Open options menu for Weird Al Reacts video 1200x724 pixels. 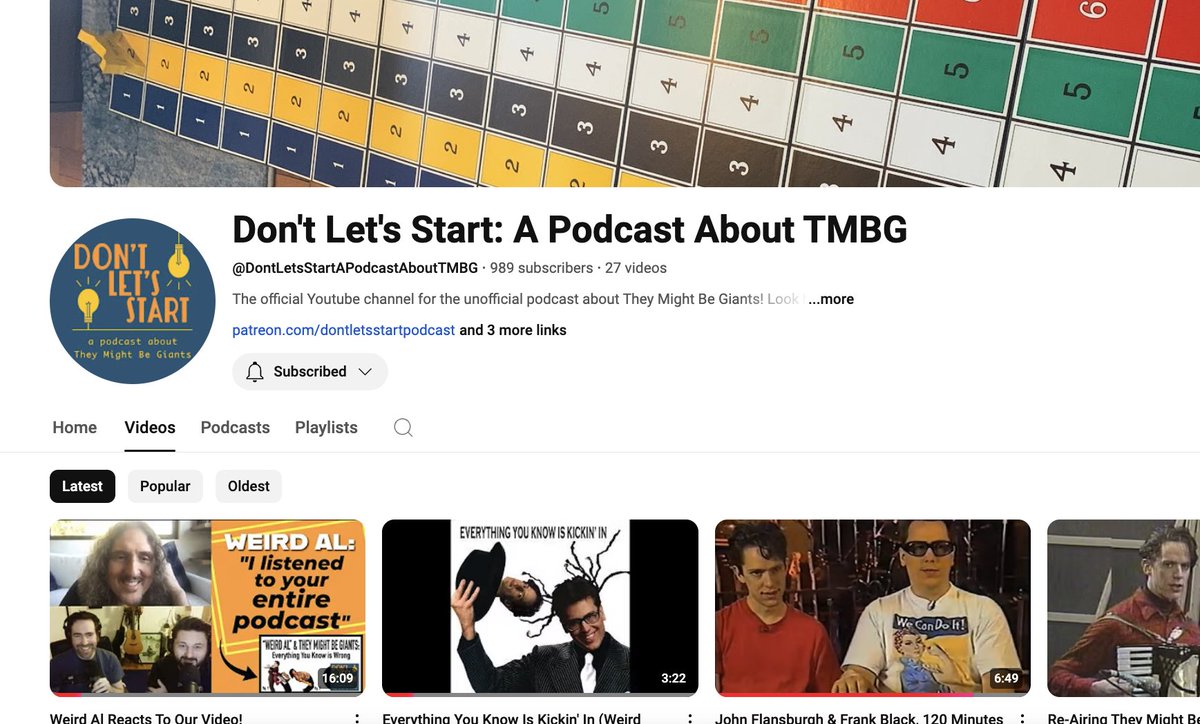[x=357, y=718]
